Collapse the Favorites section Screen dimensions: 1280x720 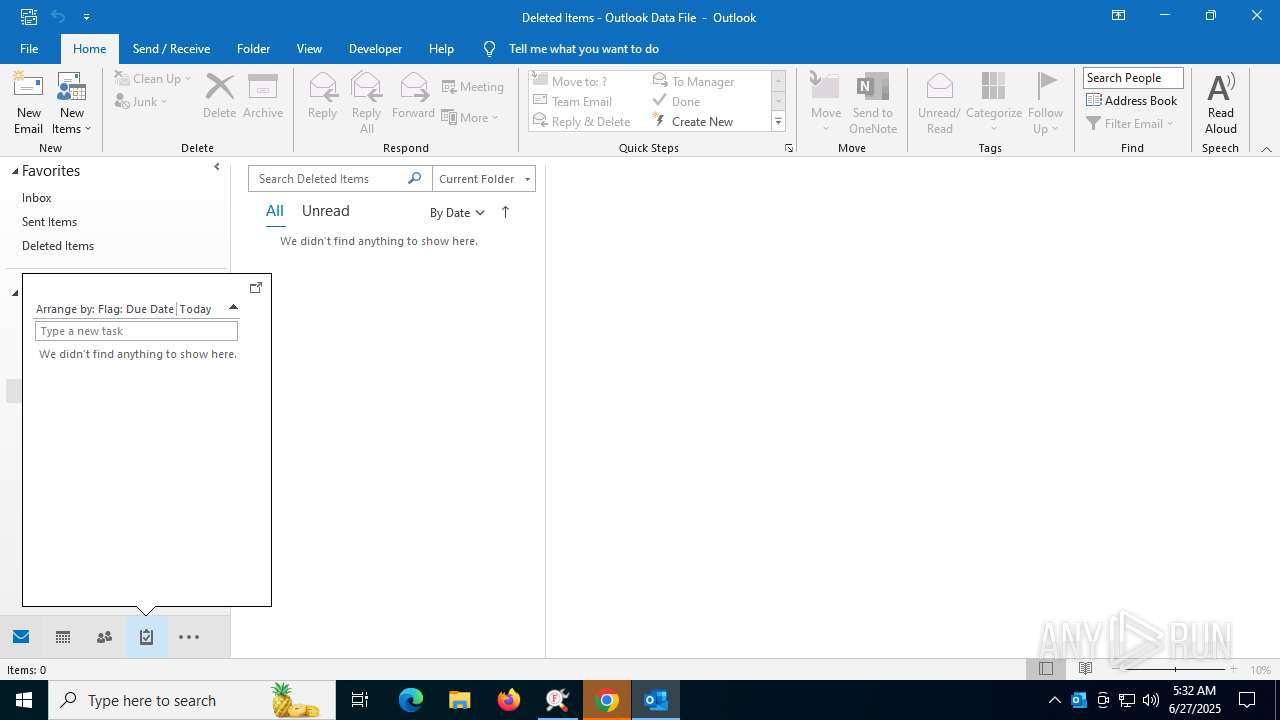pos(15,172)
